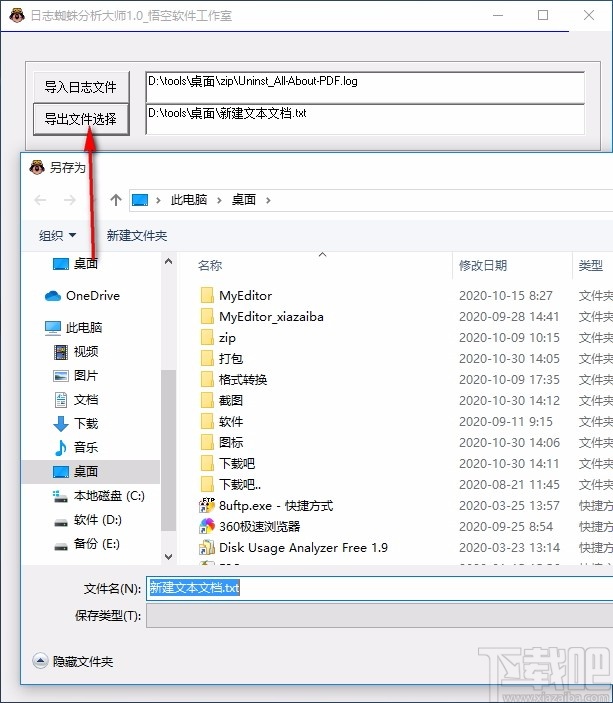Close the 日志蜘蛛分析大师 window

click(589, 15)
